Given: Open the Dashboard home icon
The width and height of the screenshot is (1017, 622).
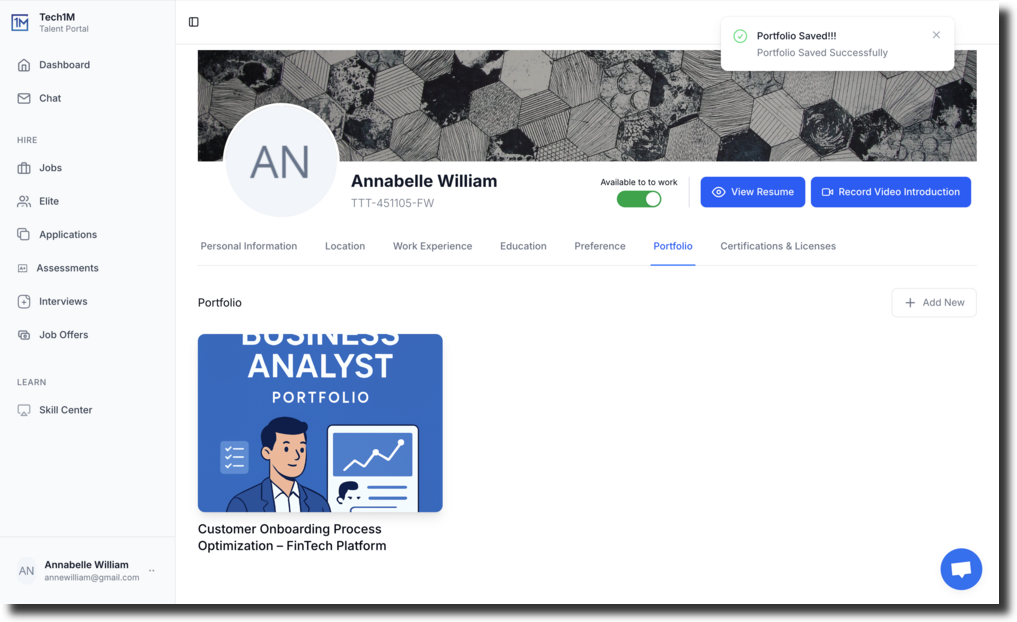Looking at the screenshot, I should point(24,65).
